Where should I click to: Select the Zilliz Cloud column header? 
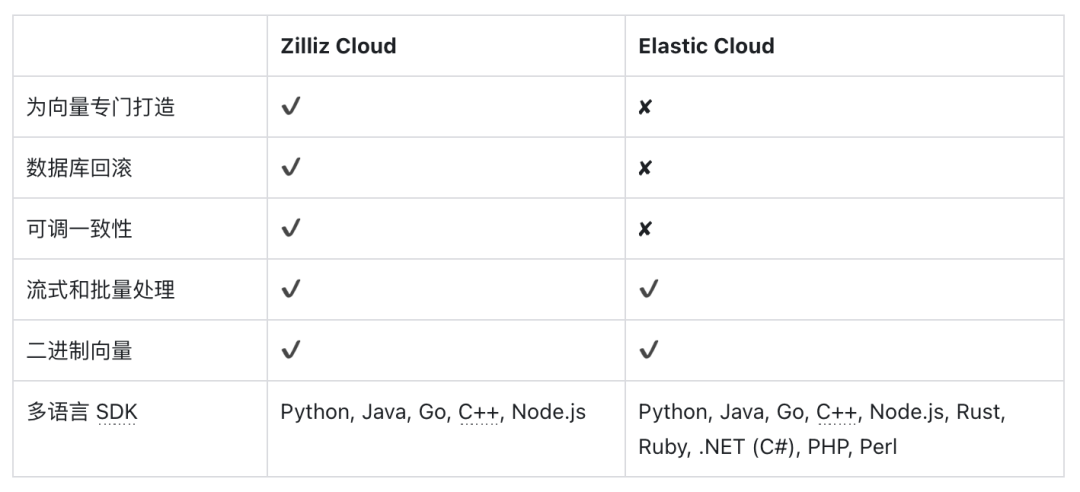pyautogui.click(x=338, y=46)
